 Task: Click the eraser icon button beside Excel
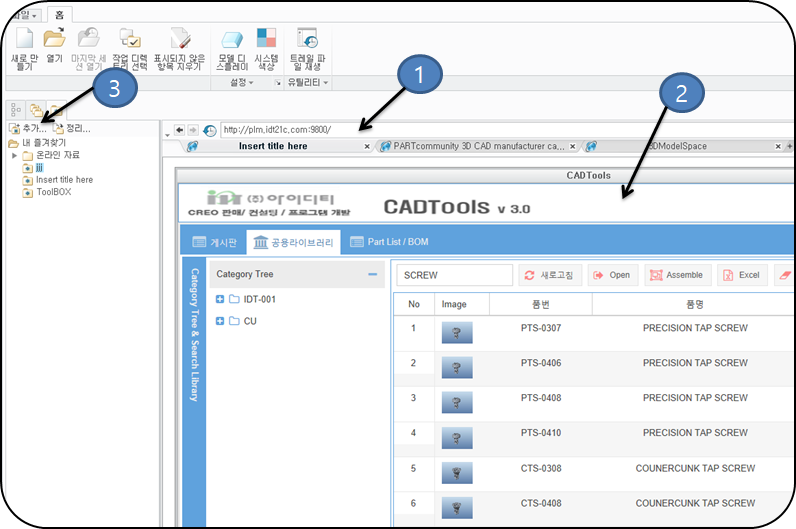[x=784, y=275]
